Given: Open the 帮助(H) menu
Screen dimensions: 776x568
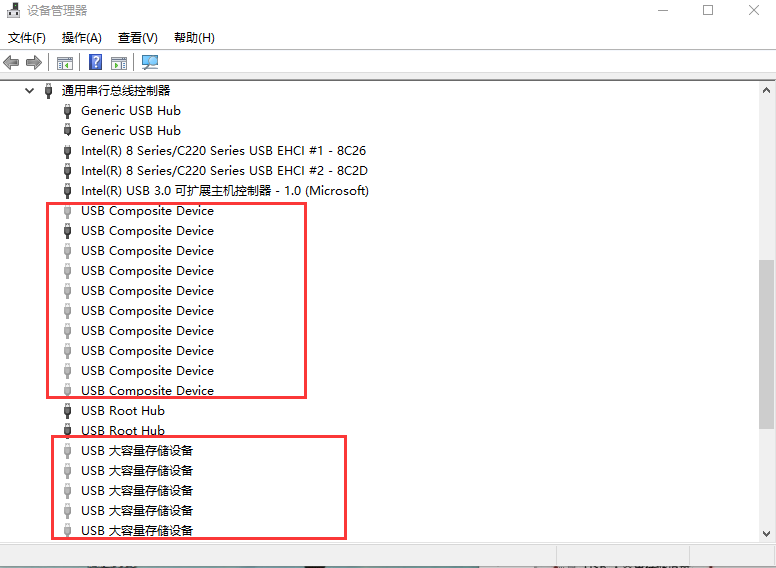Looking at the screenshot, I should [194, 38].
